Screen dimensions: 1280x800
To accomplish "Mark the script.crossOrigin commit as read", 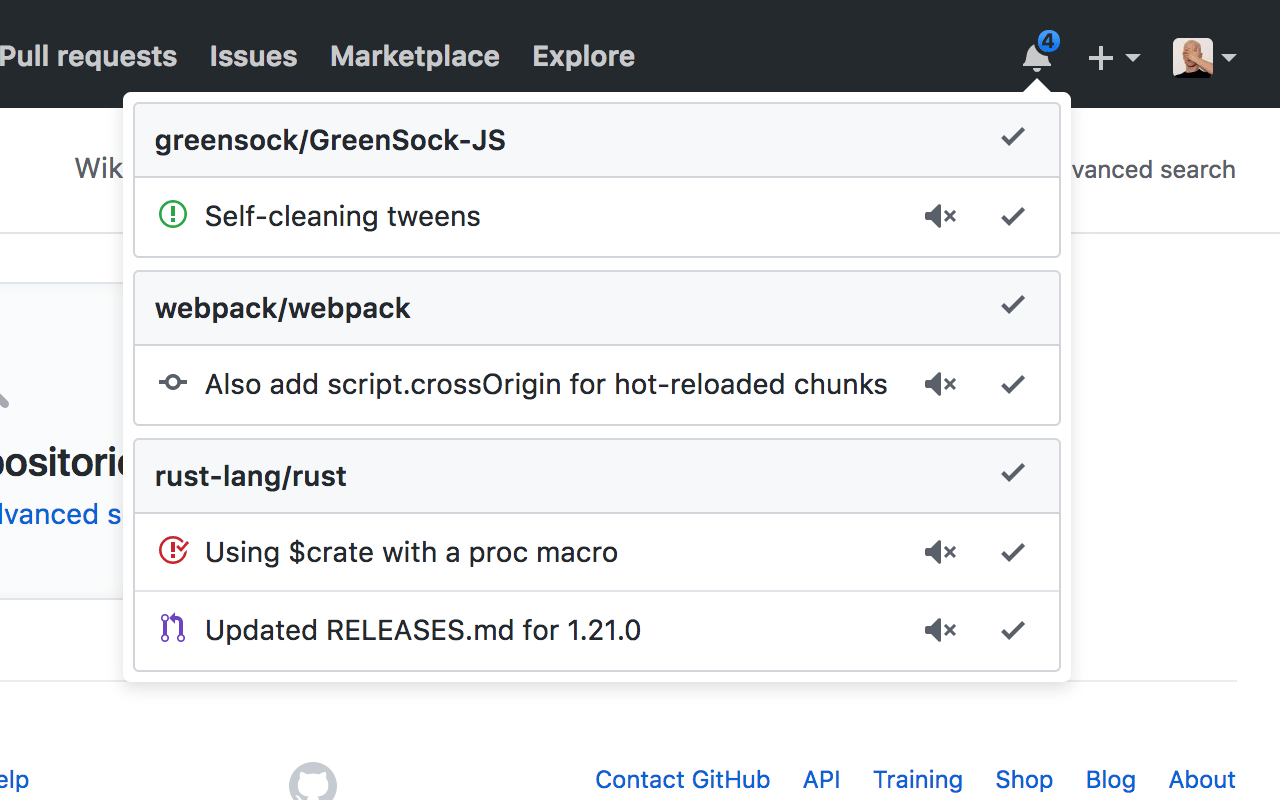I will pyautogui.click(x=1013, y=384).
